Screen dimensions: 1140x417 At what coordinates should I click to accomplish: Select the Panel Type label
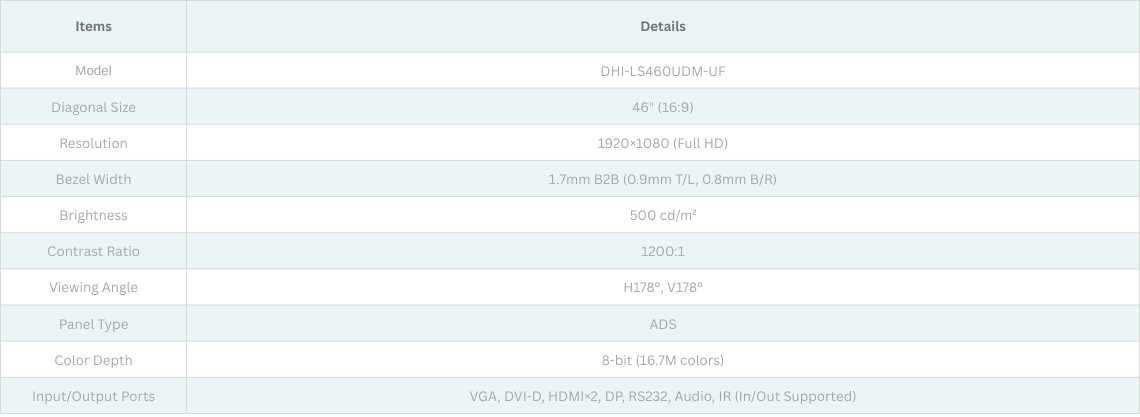coord(93,324)
